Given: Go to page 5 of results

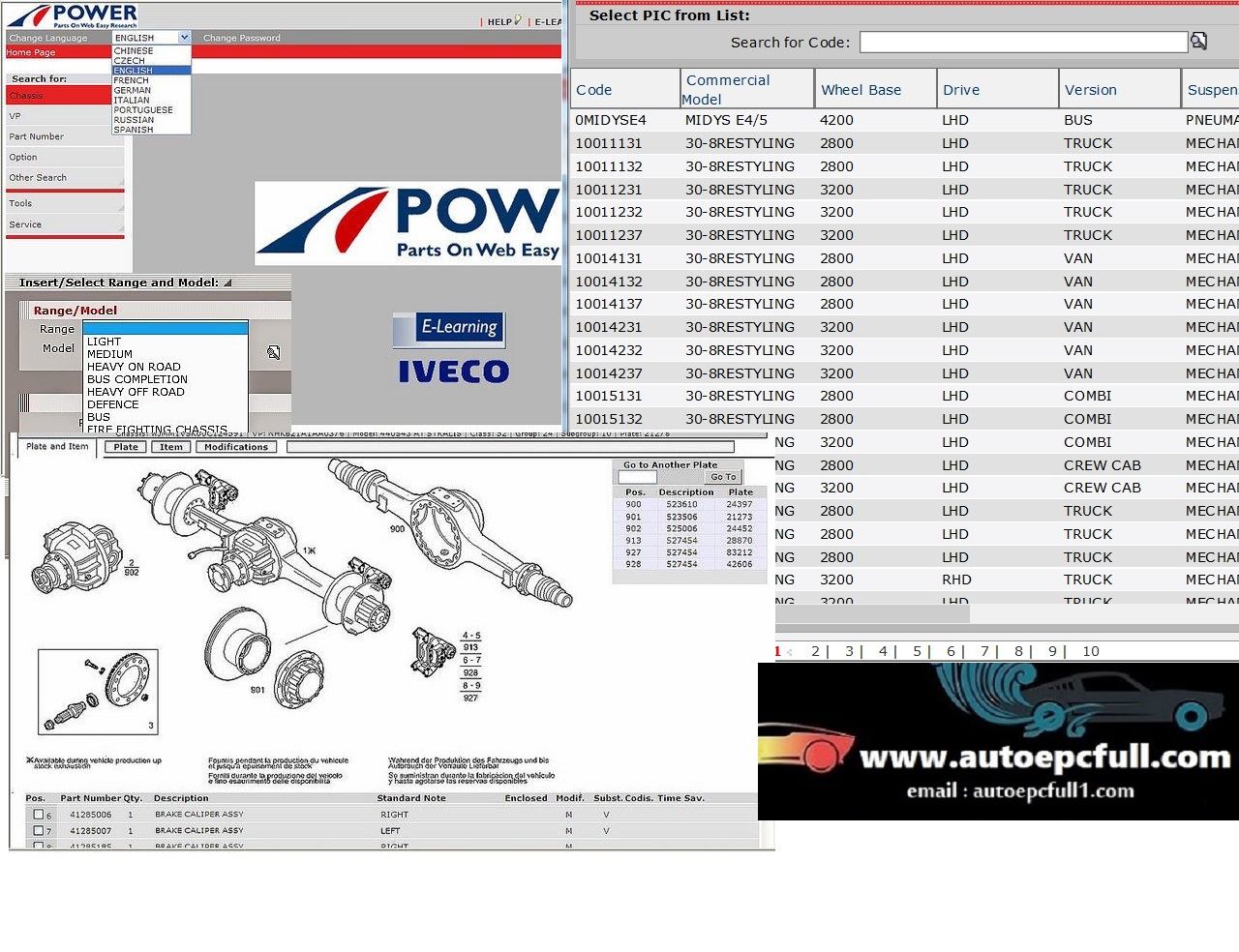Looking at the screenshot, I should tap(918, 651).
